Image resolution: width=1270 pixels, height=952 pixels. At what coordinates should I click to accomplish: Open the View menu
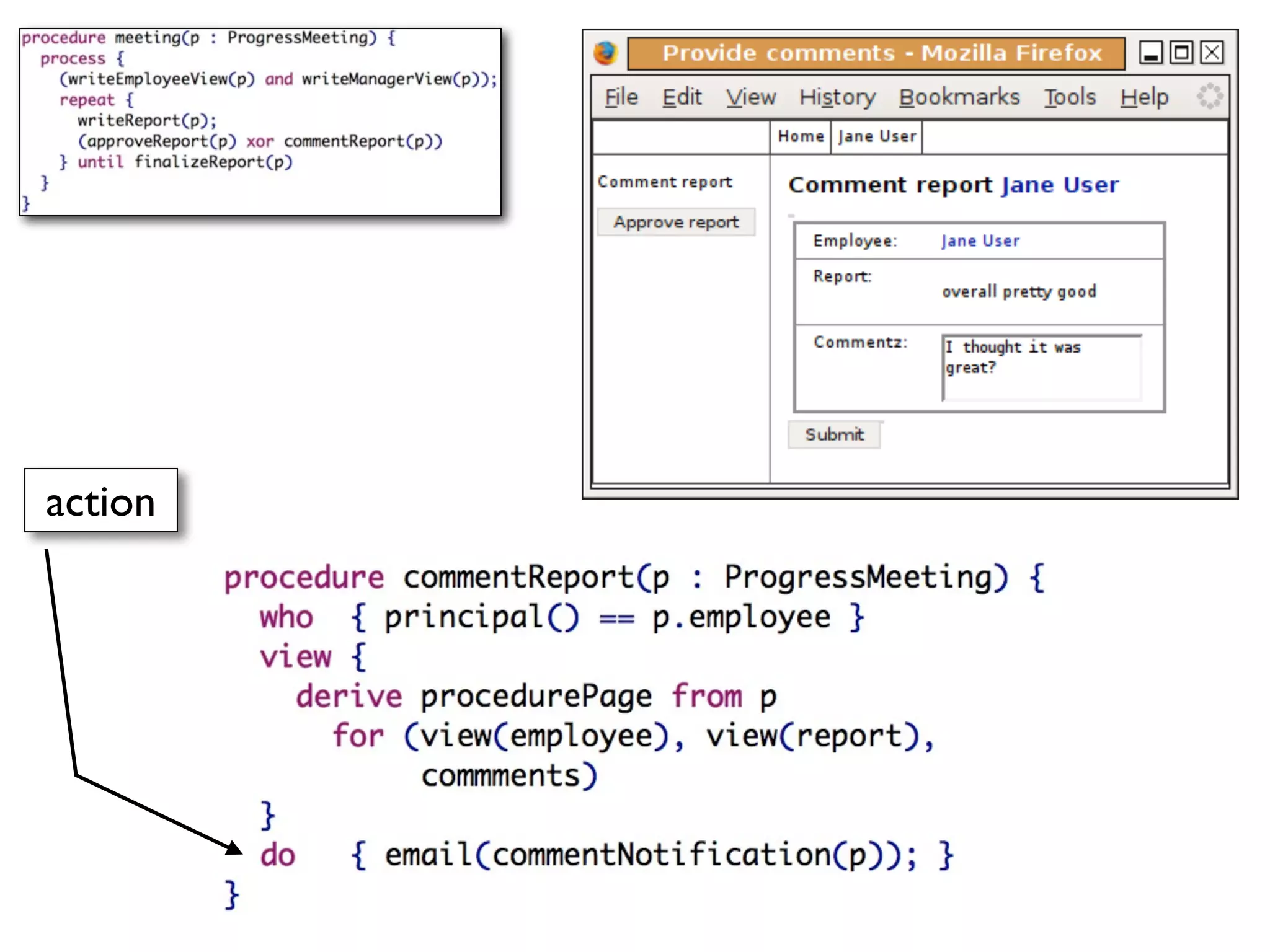pos(751,97)
